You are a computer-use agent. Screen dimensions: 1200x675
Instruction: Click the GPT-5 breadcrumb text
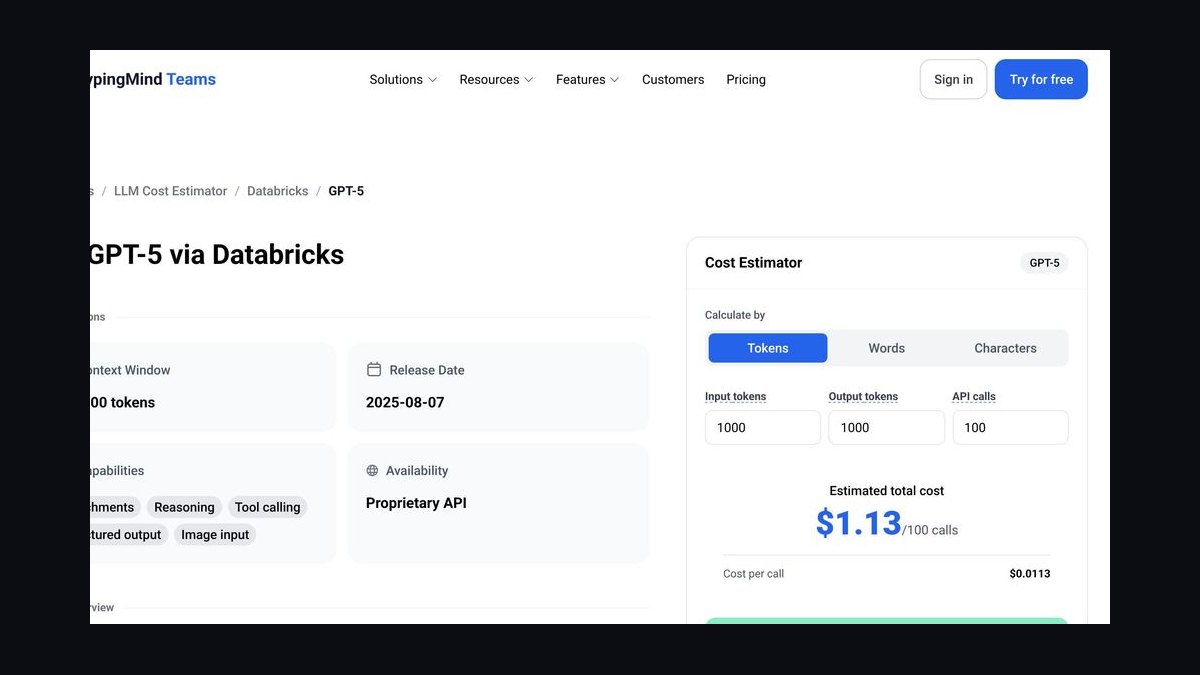[x=346, y=191]
